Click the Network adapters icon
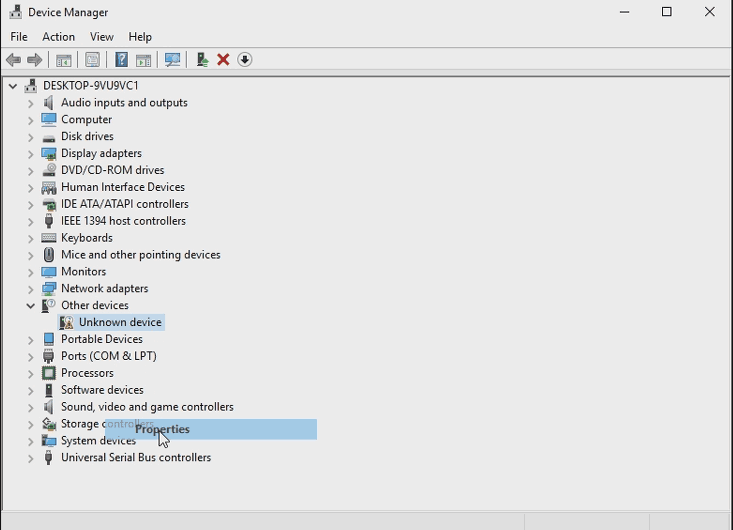Viewport: 733px width, 530px height. (49, 288)
